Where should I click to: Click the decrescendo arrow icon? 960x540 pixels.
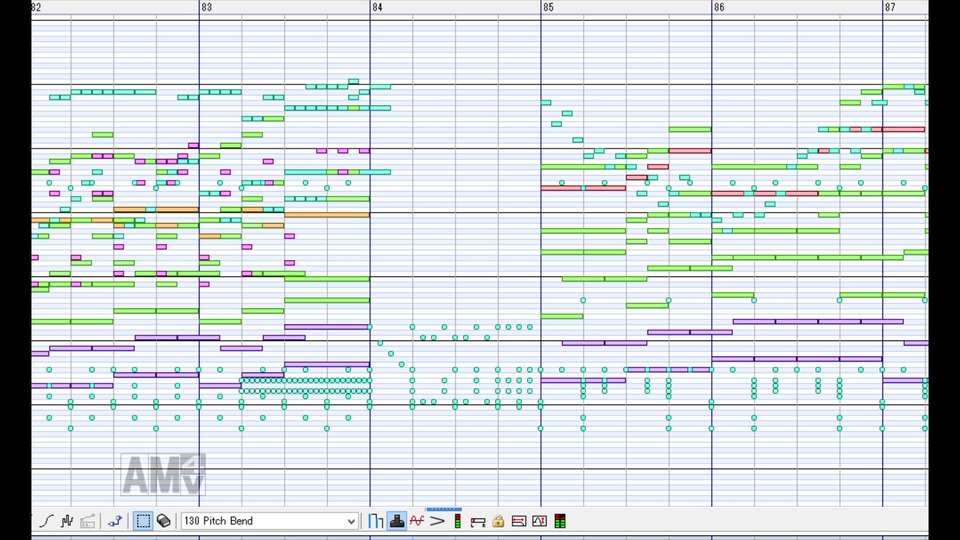click(437, 521)
